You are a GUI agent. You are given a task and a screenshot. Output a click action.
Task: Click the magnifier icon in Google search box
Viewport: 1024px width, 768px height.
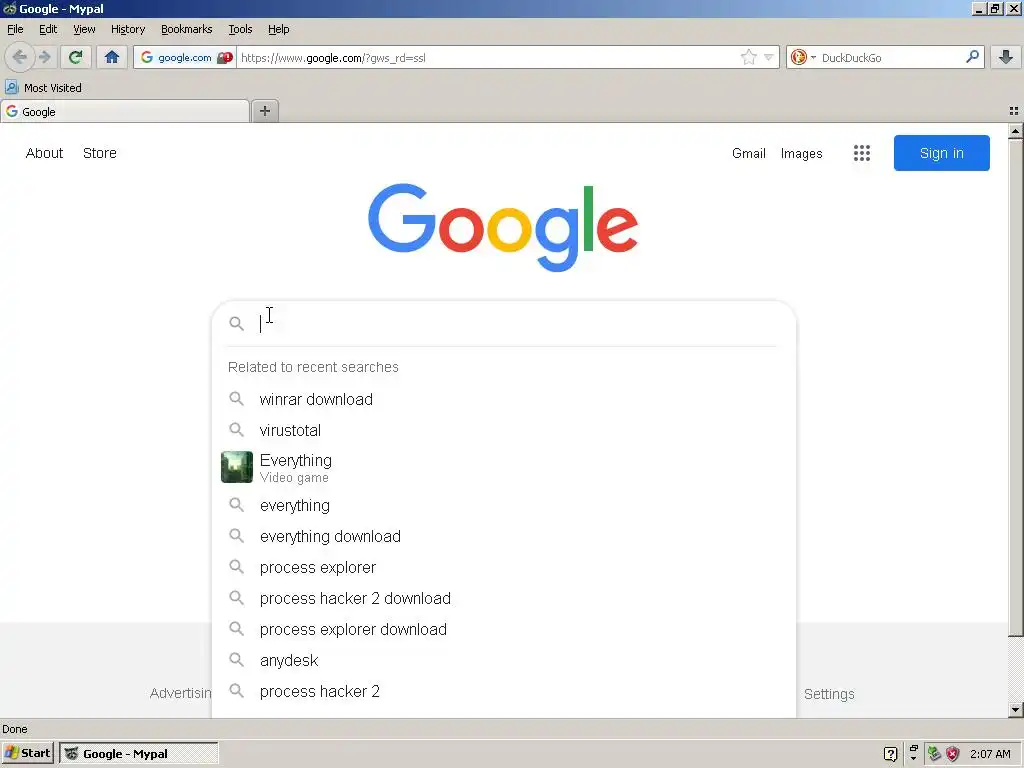(x=236, y=323)
